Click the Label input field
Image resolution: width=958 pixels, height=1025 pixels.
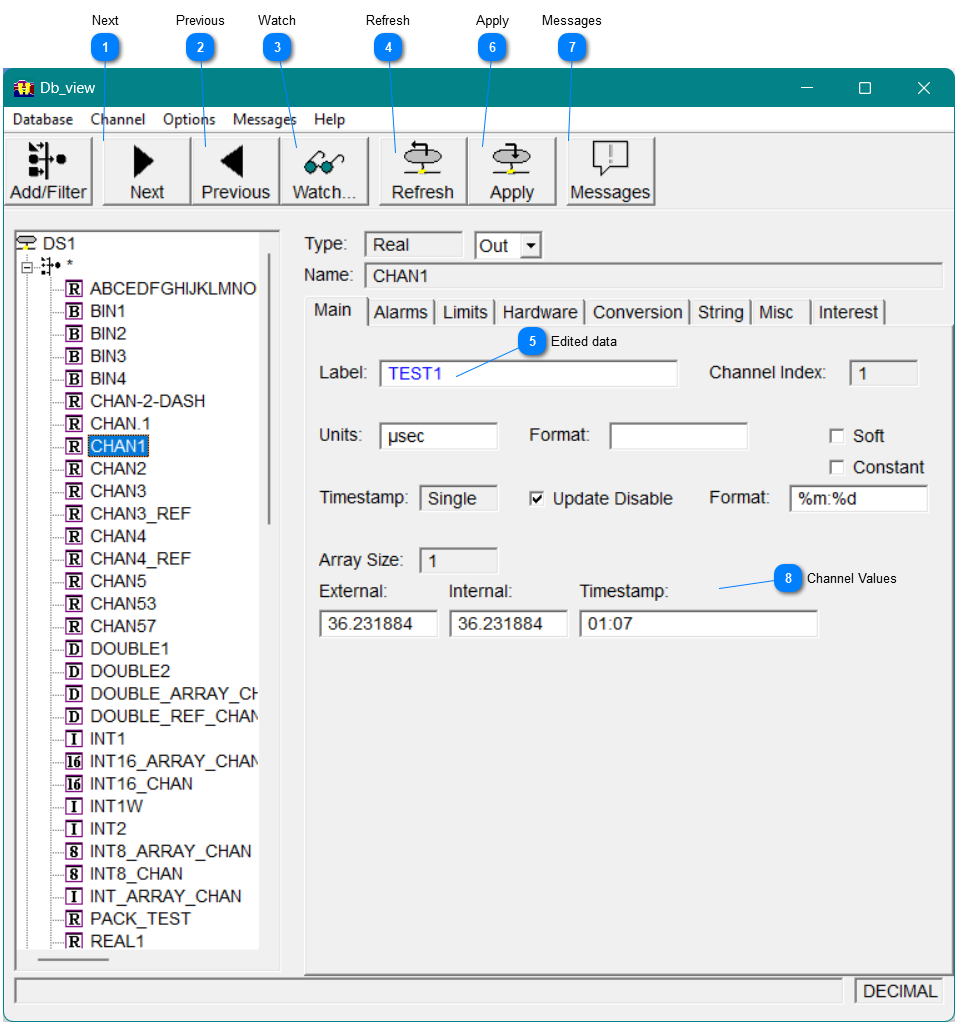click(x=528, y=374)
